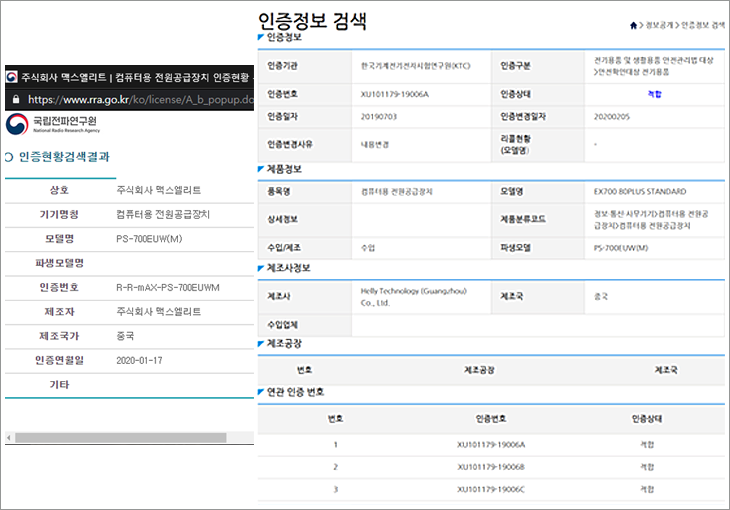Click the 인증현황검색결과 heading
730x510 pixels.
(x=64, y=157)
